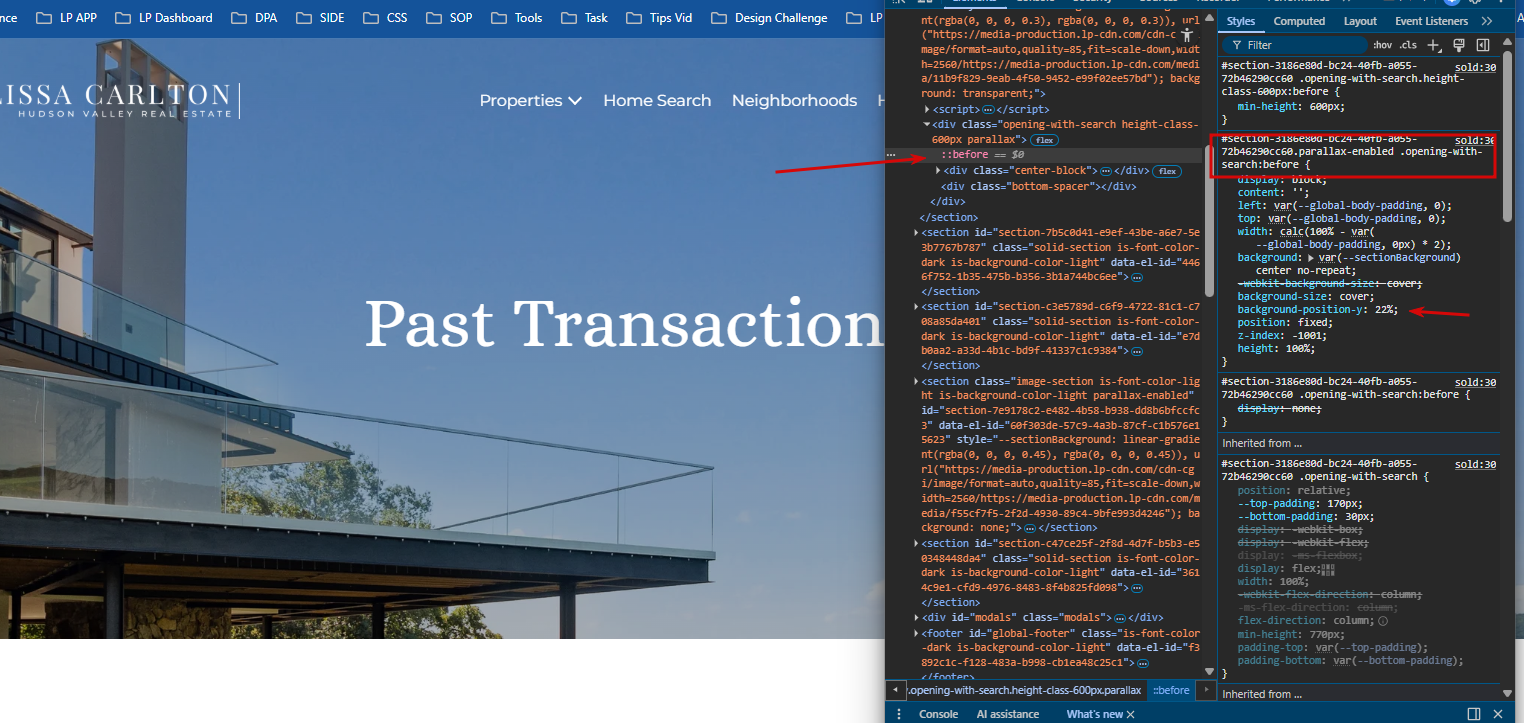The width and height of the screenshot is (1524, 723).
Task: Open the CSS bookmark folder
Action: tap(384, 17)
